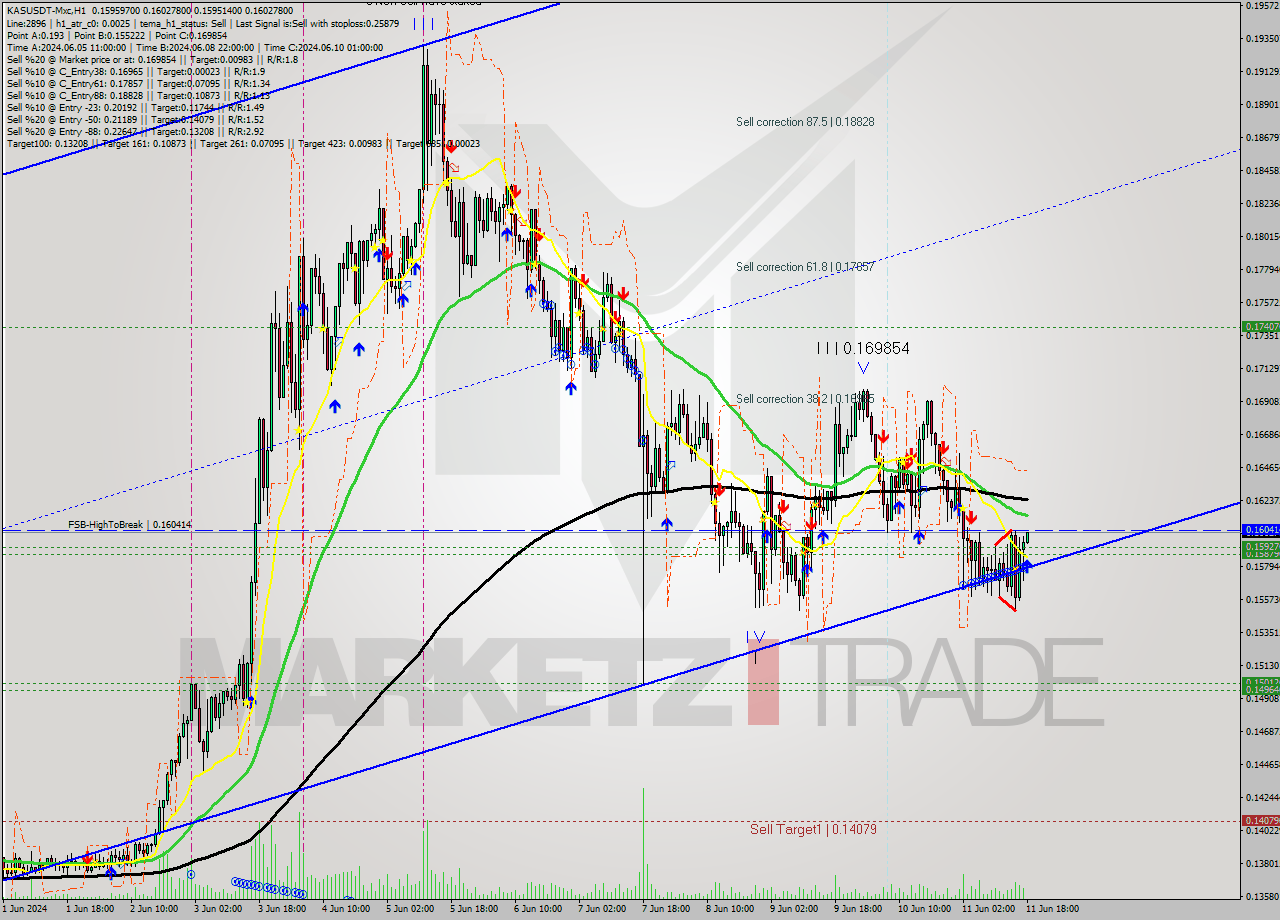Select the green 0.17407 price tag

click(x=1259, y=327)
